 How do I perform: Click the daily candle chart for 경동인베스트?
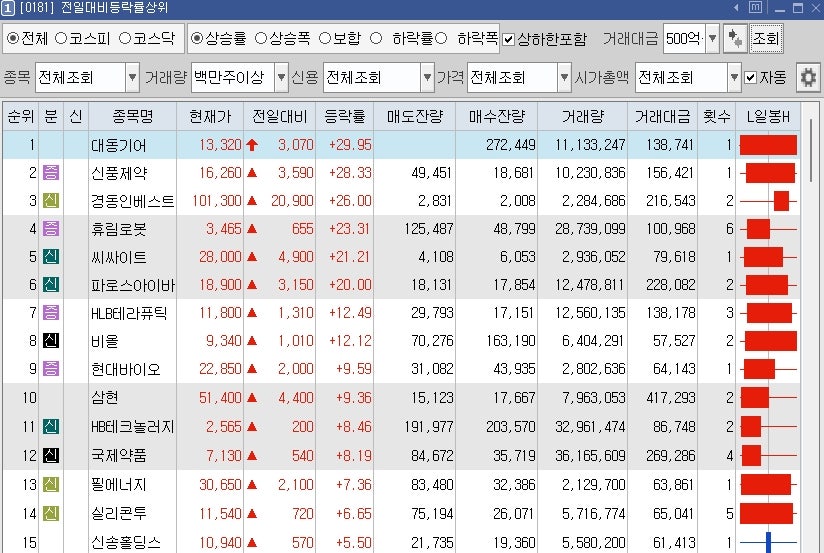pos(768,201)
